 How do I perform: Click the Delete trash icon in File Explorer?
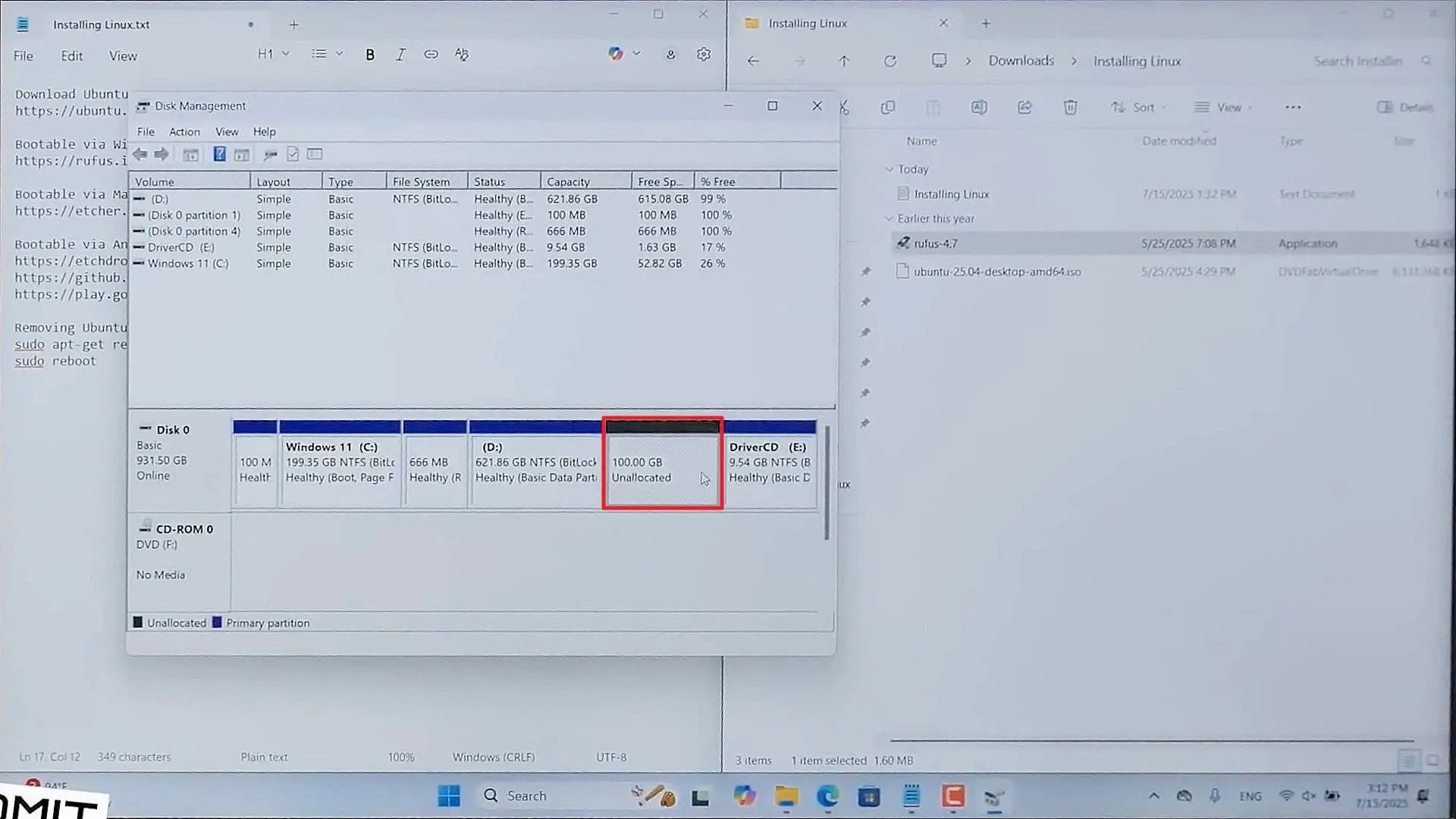click(x=1070, y=108)
